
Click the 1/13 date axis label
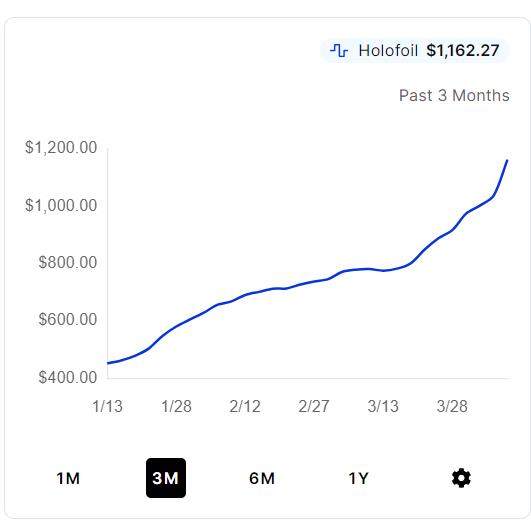click(107, 406)
